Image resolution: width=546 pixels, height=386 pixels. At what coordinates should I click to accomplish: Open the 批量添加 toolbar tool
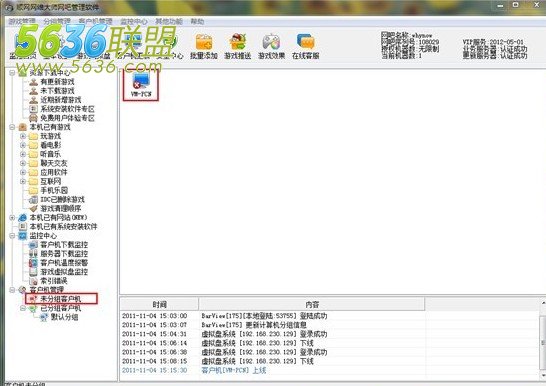pos(204,46)
